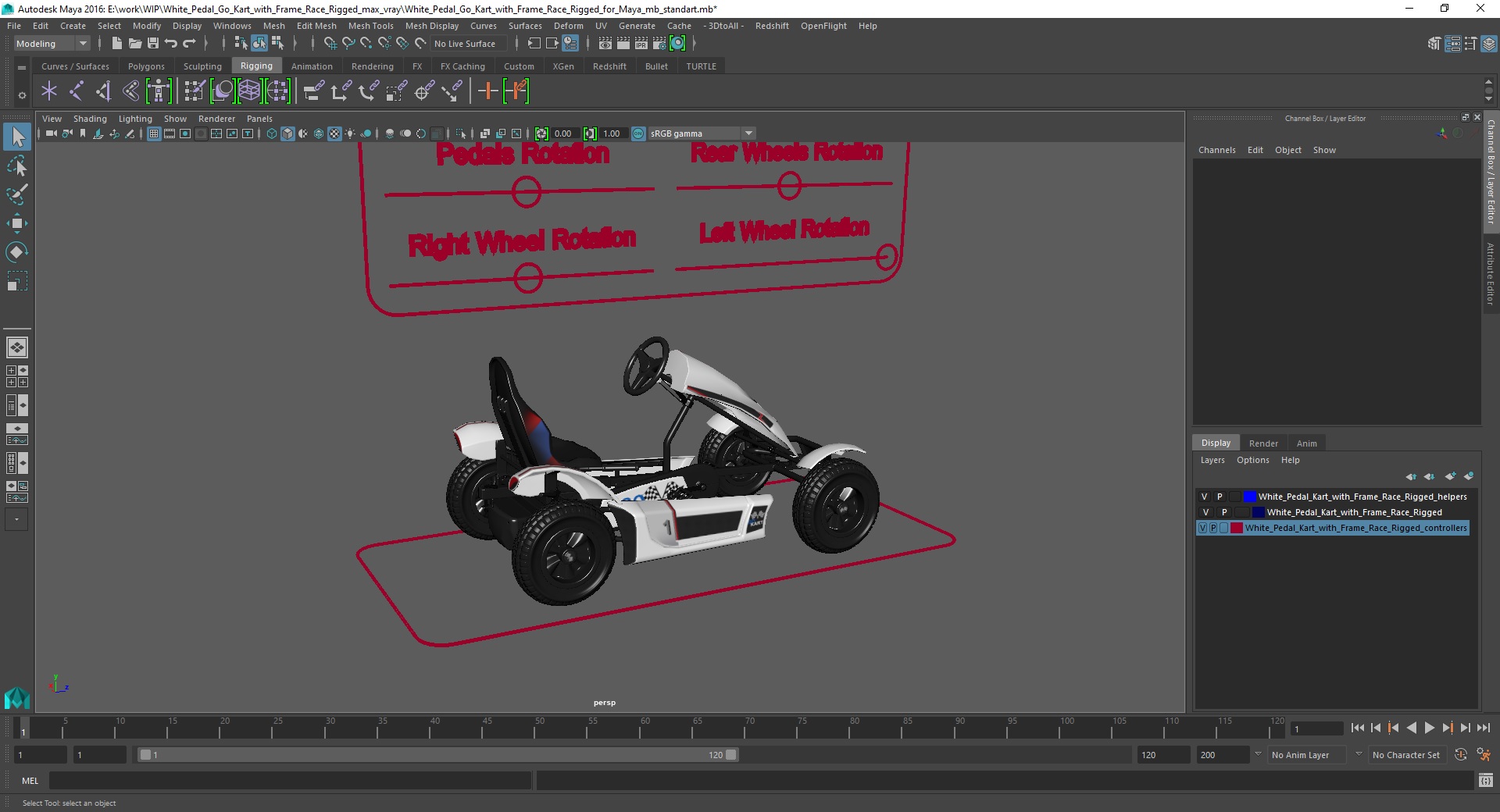Viewport: 1500px width, 812px height.
Task: Click the Set Key orange plus shelf icon
Action: [488, 91]
